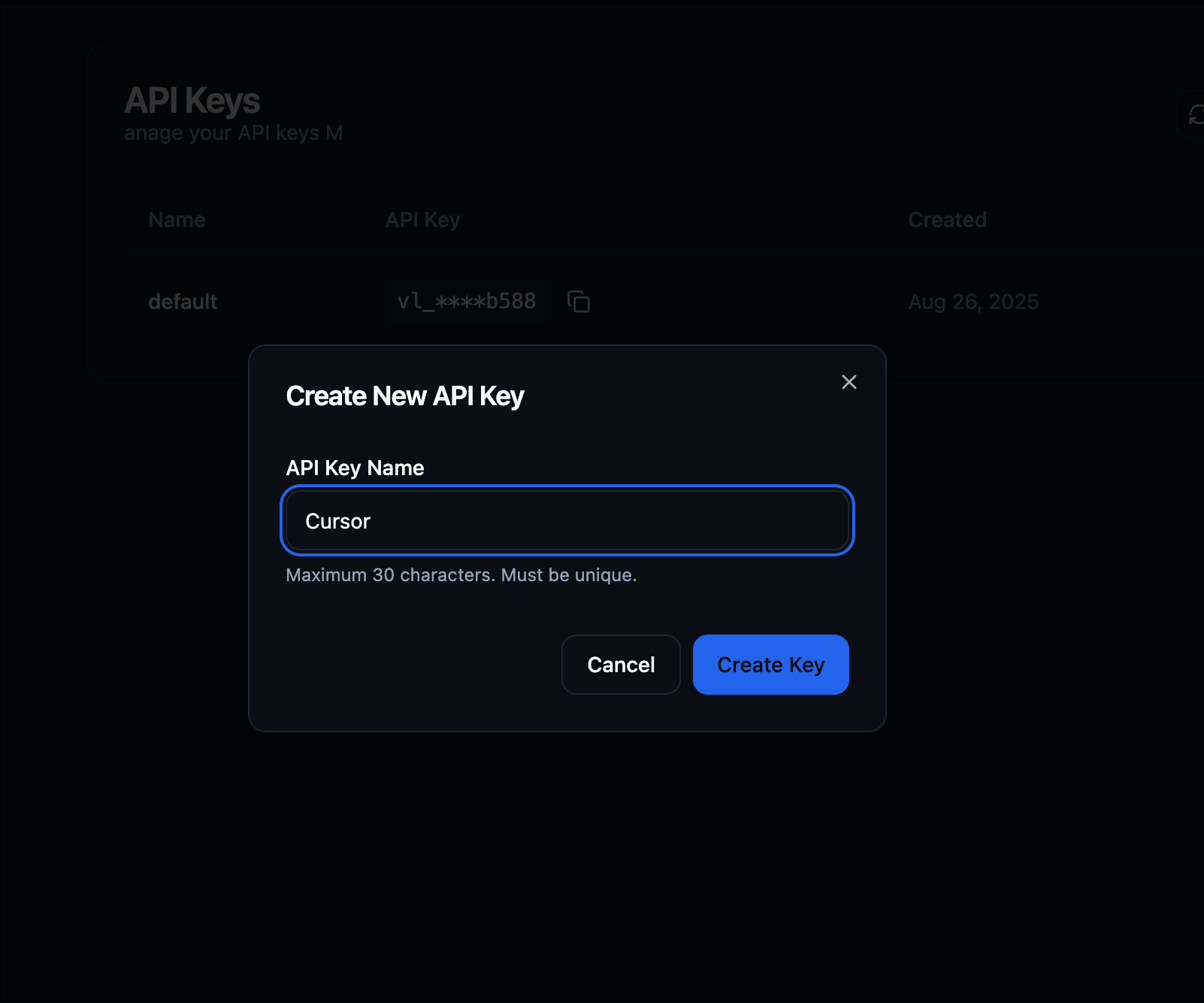Screen dimensions: 1204x1003
Task: Cancel the new API key creation
Action: pos(620,665)
